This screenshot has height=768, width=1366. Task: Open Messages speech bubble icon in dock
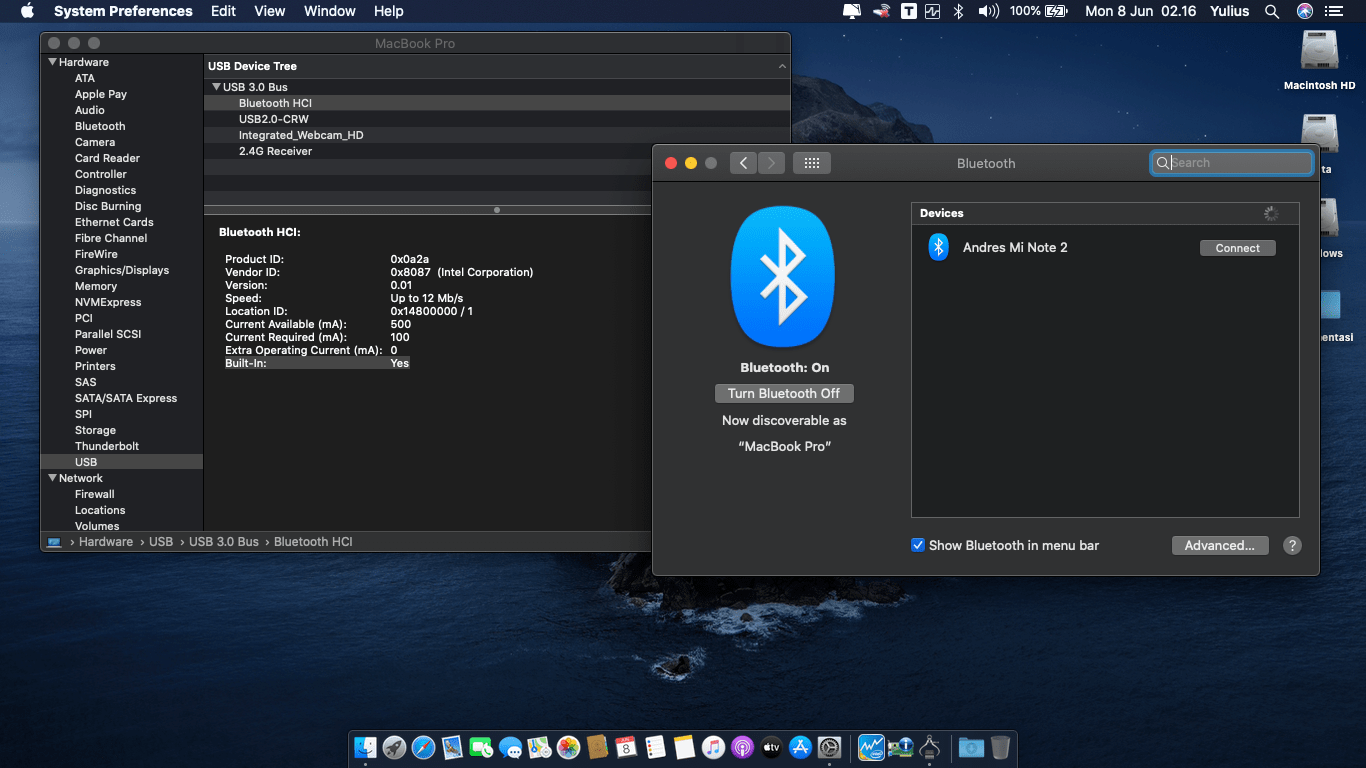(x=511, y=747)
